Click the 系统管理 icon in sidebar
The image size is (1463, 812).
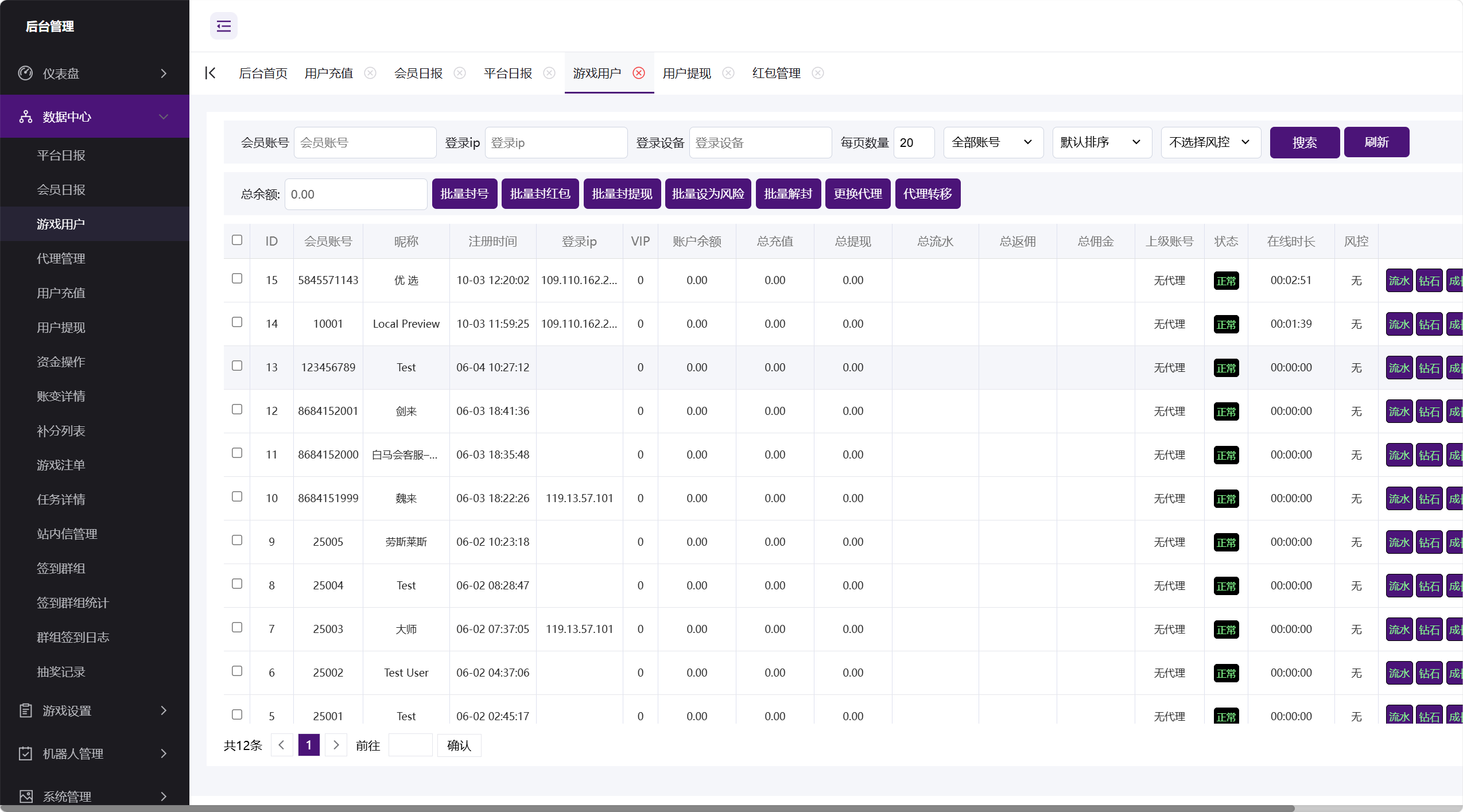point(25,797)
